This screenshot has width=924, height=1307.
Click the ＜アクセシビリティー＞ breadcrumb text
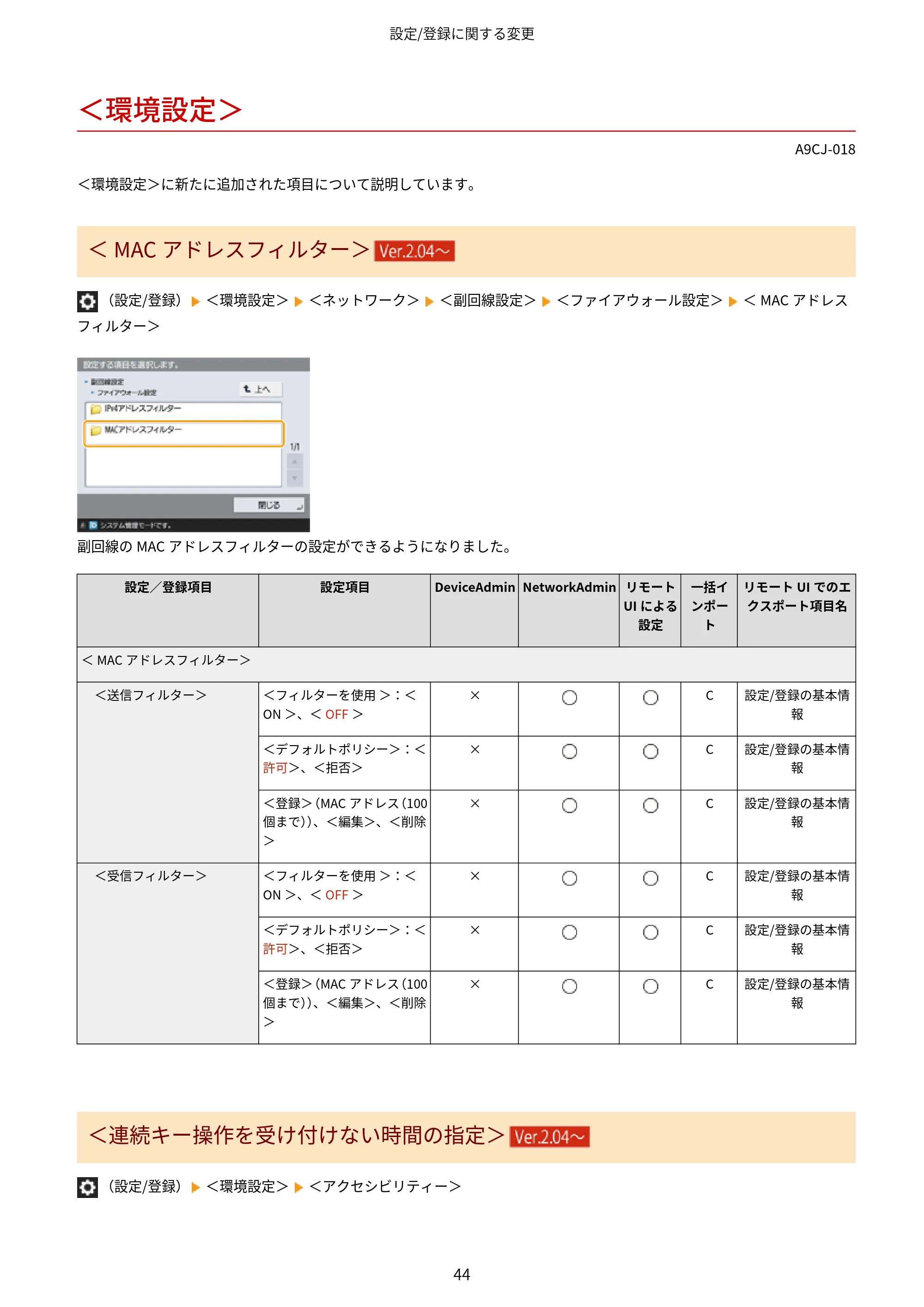(x=384, y=1186)
